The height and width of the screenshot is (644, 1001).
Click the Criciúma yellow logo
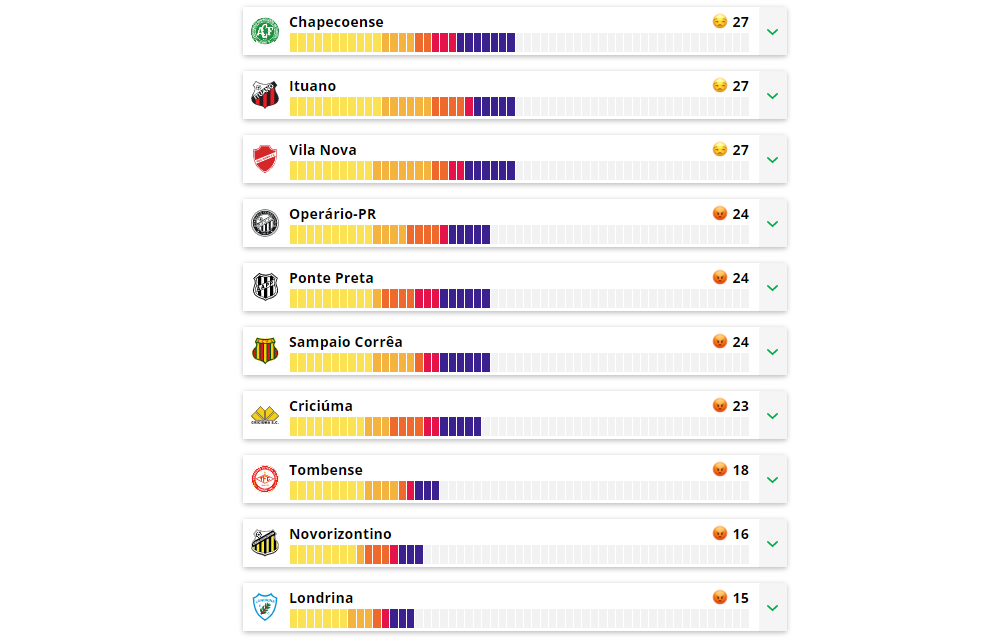[265, 415]
